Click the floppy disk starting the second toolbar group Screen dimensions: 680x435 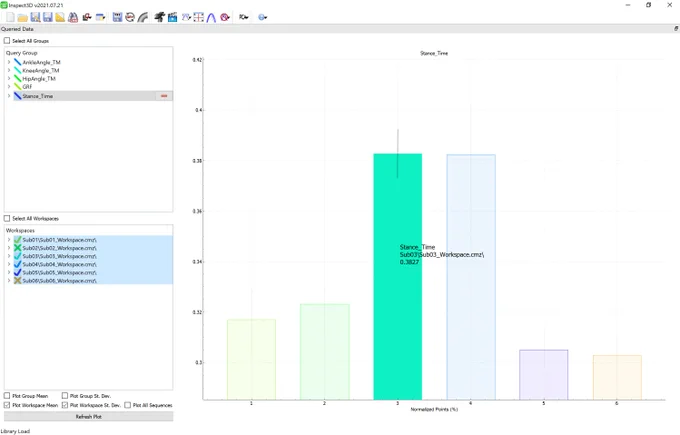click(x=117, y=17)
